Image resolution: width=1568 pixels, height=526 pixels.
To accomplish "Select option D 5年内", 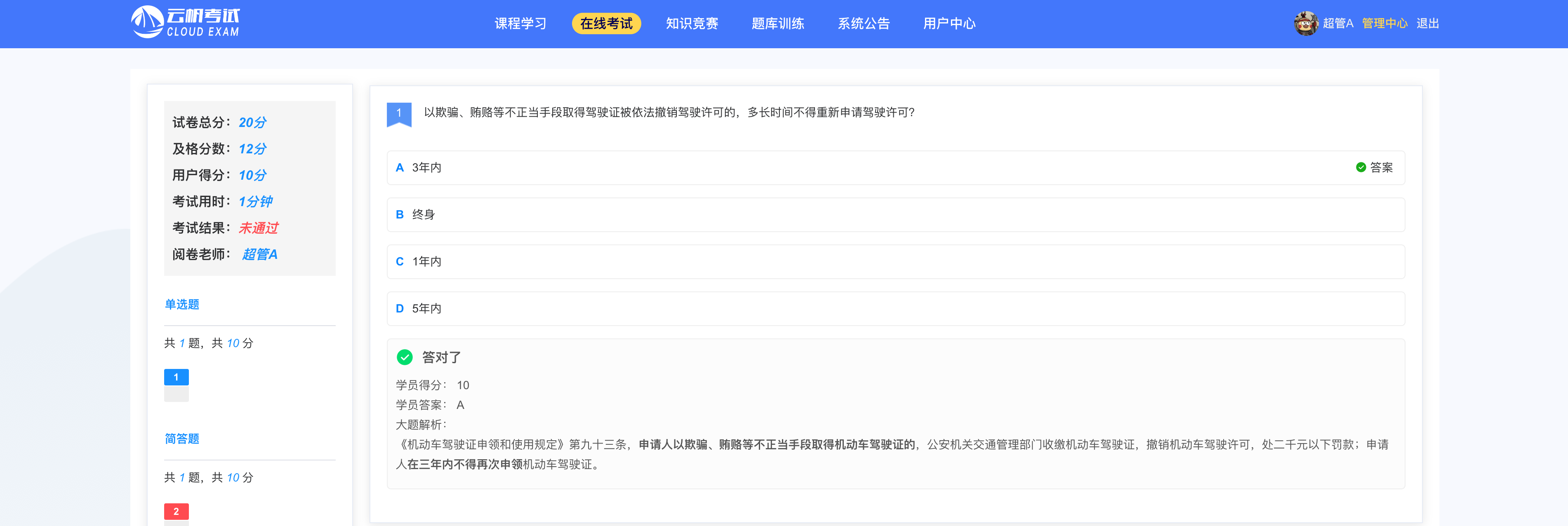I will [x=895, y=308].
